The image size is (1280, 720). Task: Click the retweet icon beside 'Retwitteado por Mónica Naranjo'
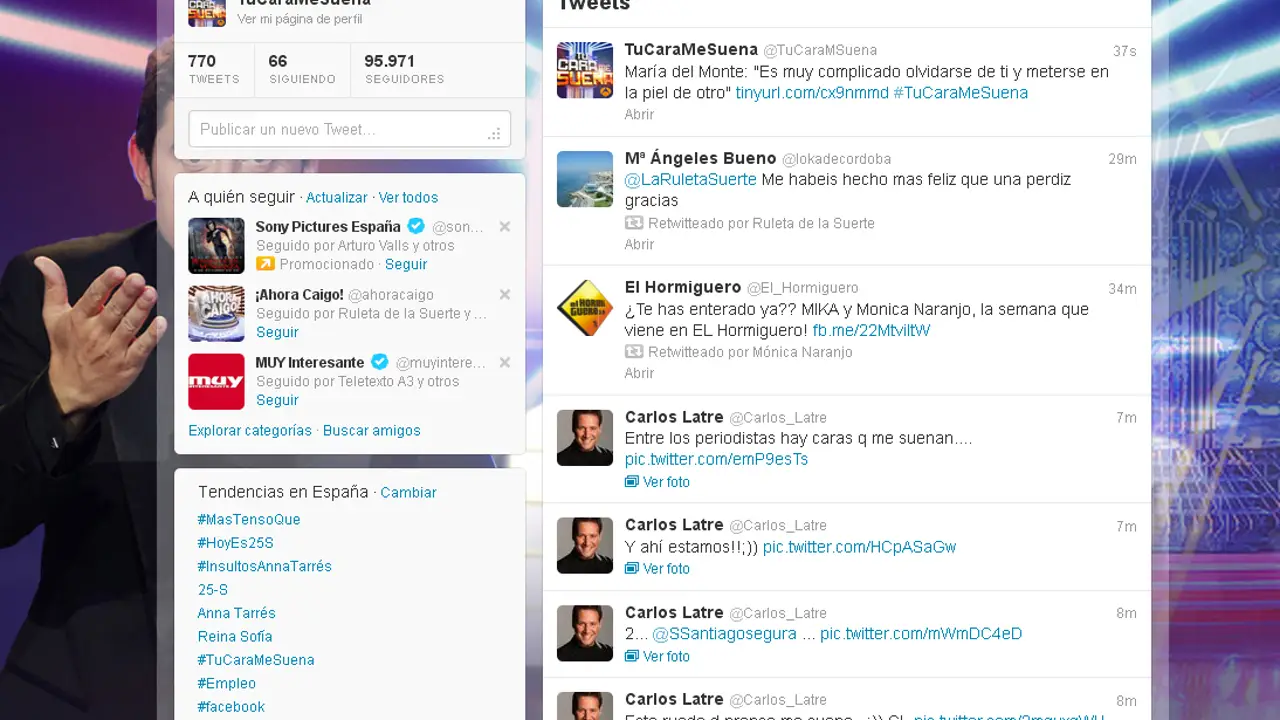coord(634,352)
